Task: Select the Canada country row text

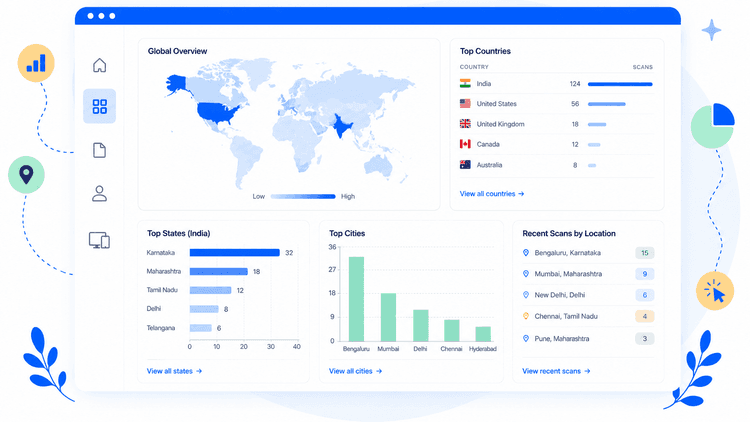Action: click(x=488, y=144)
